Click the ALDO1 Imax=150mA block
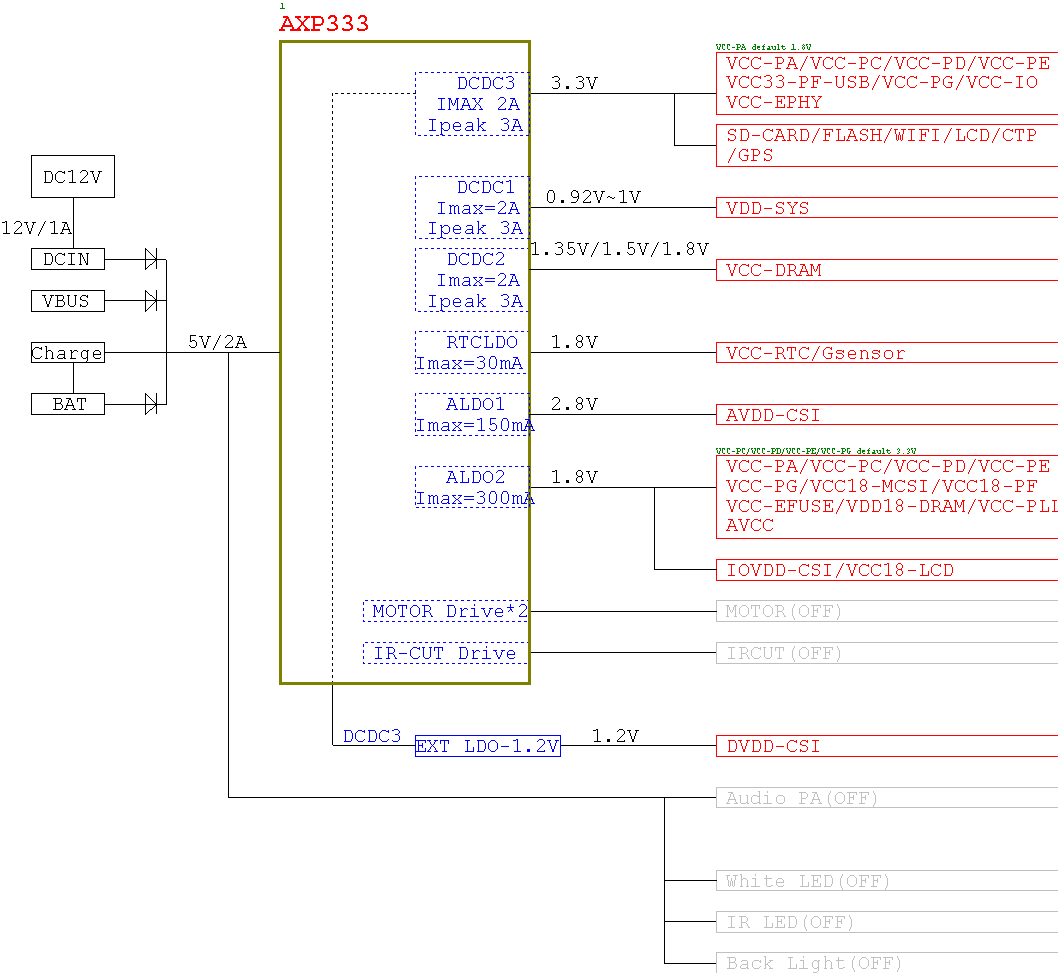Screen dimensions: 1058x973 click(472, 415)
